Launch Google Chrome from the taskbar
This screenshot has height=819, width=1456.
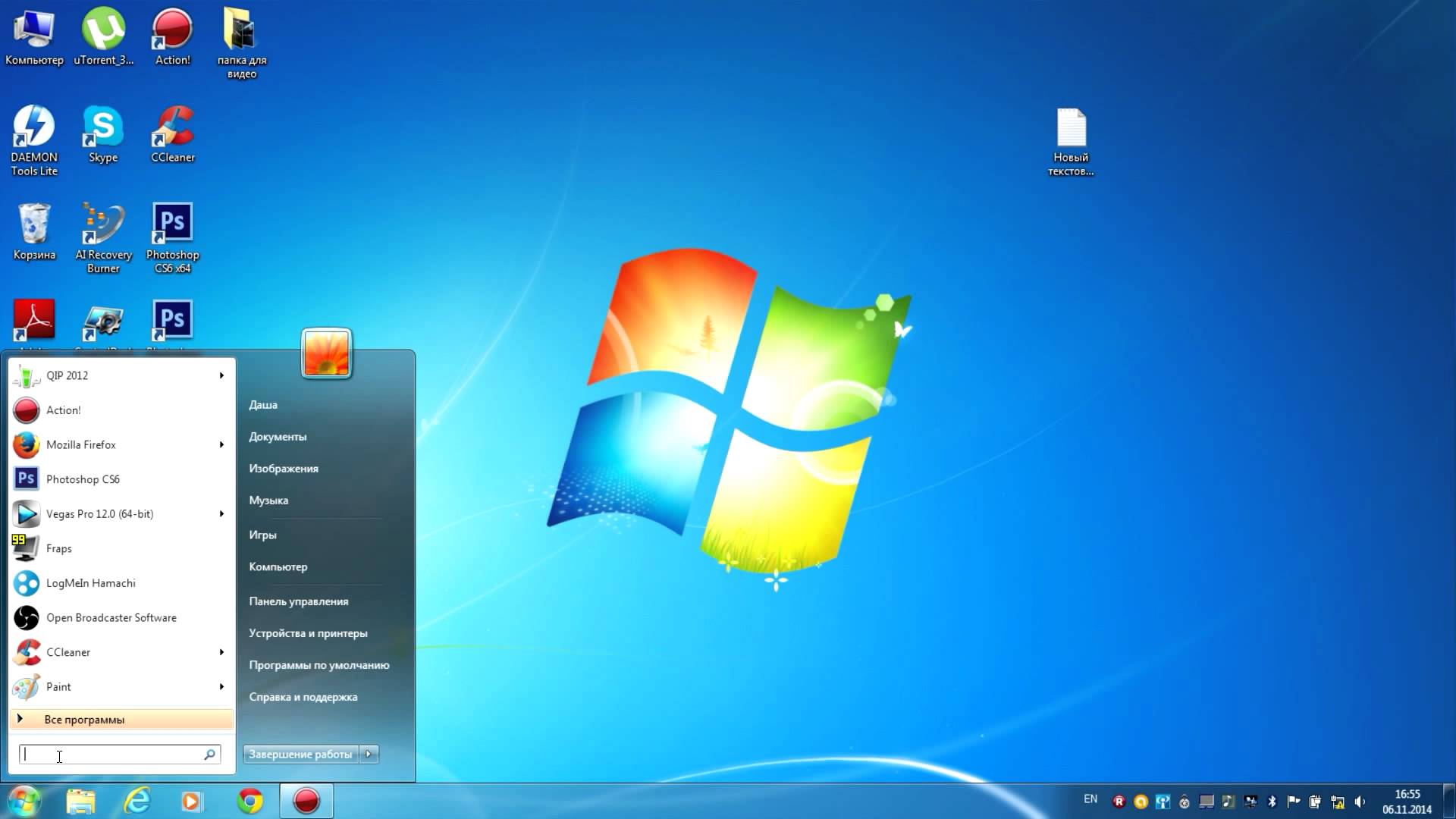(x=250, y=802)
